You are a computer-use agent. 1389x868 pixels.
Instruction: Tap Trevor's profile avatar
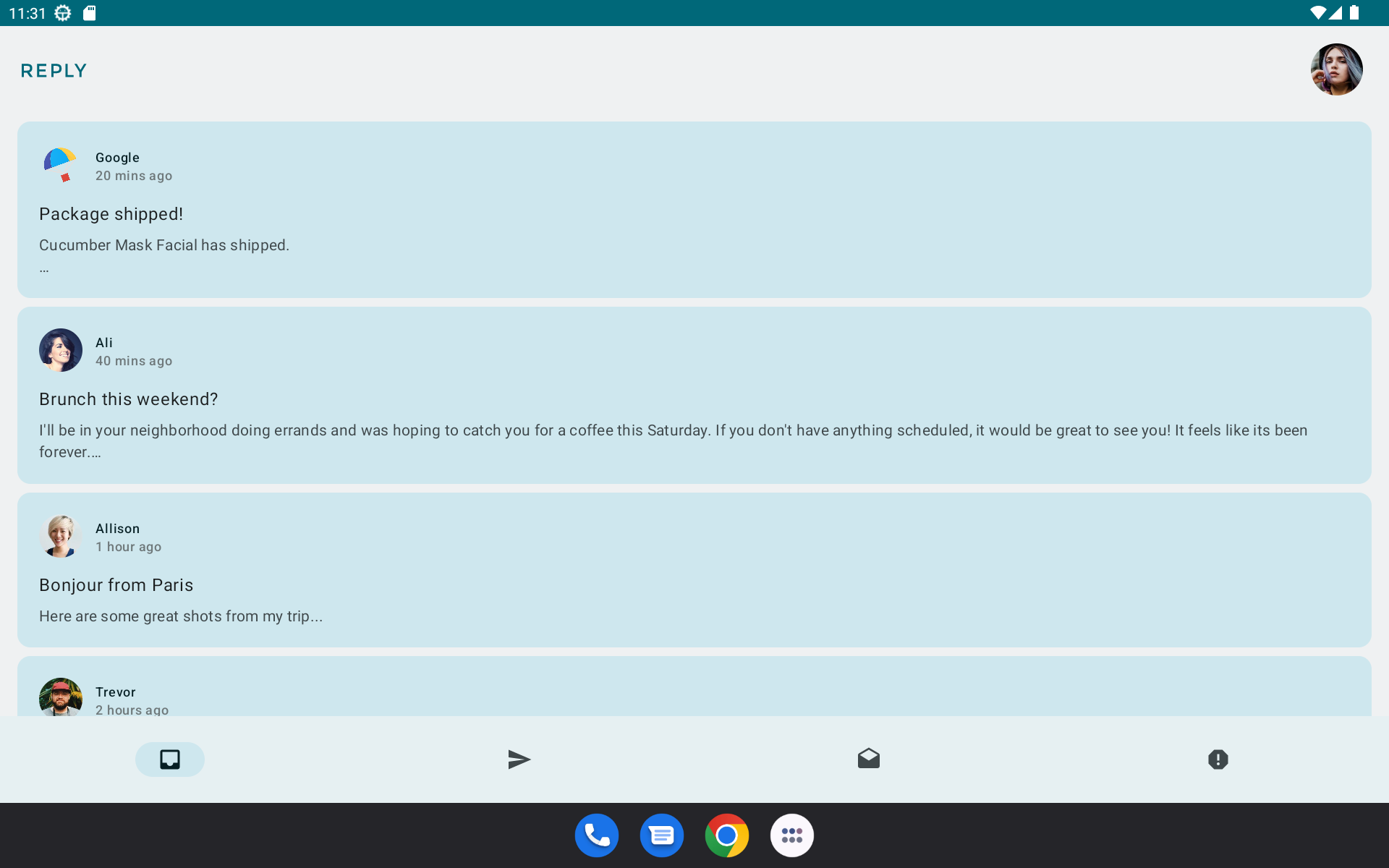61,697
